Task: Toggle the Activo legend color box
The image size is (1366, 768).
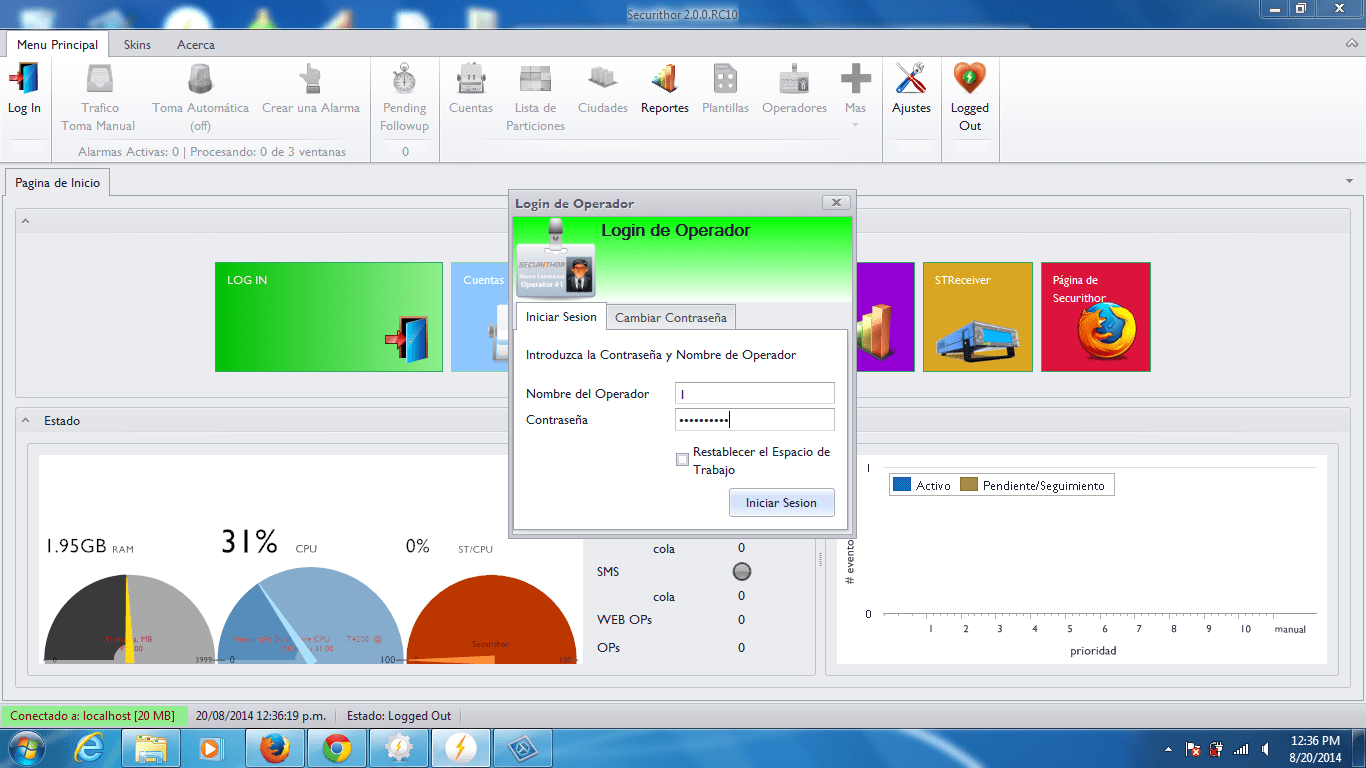Action: [x=902, y=485]
